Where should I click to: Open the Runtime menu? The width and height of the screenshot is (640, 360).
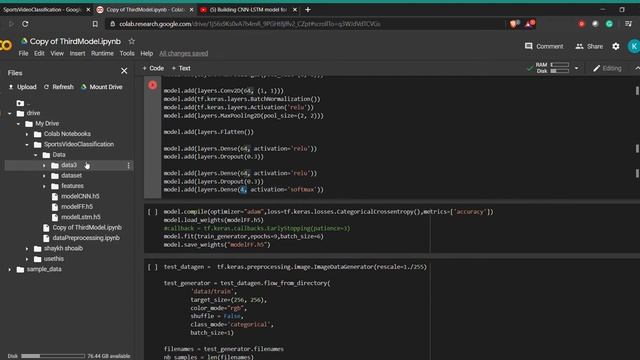click(x=102, y=53)
